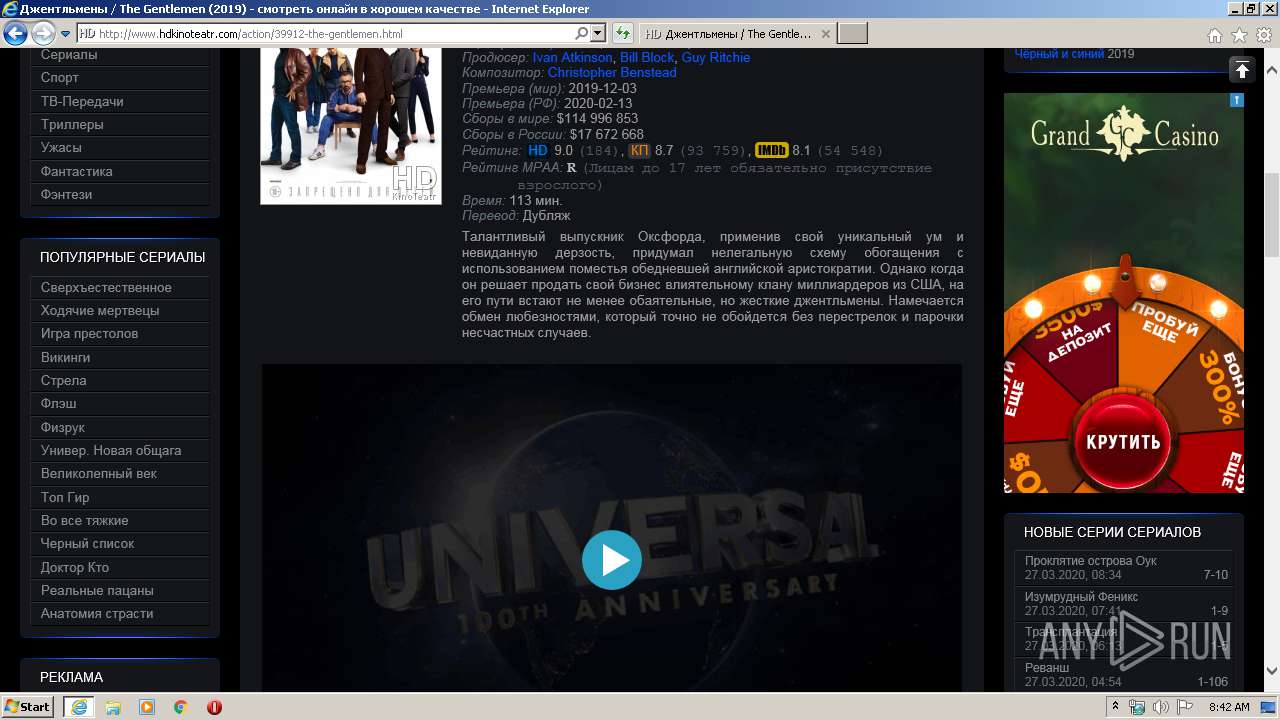This screenshot has height=720, width=1280.
Task: Click the vertical scrollbar down arrow
Action: point(1272,671)
